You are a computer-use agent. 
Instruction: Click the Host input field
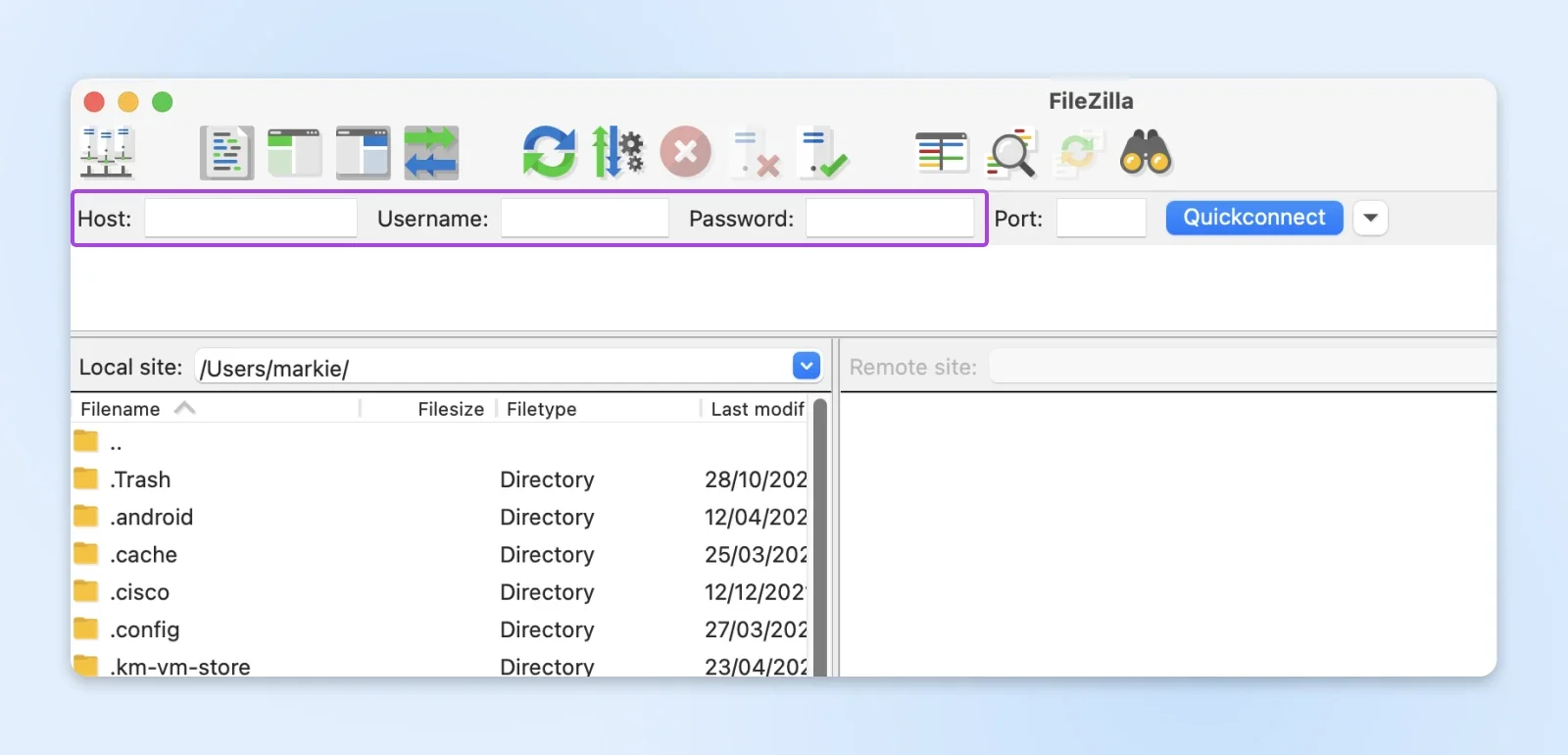(x=251, y=218)
